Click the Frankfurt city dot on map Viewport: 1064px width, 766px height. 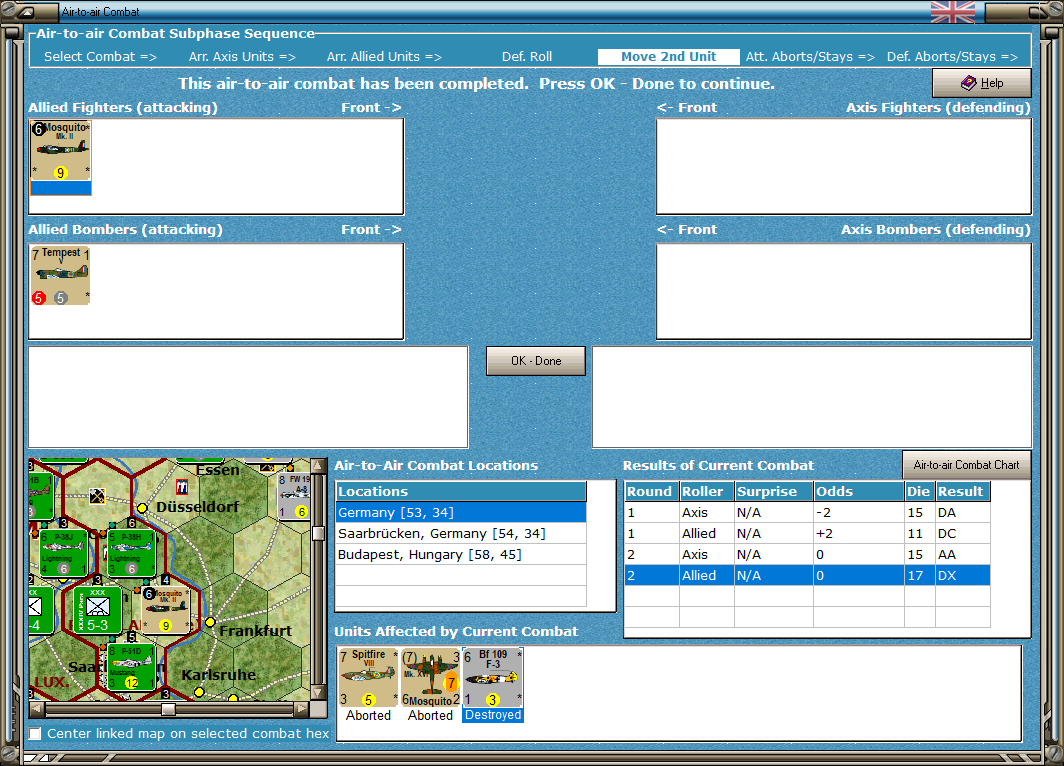tap(210, 621)
